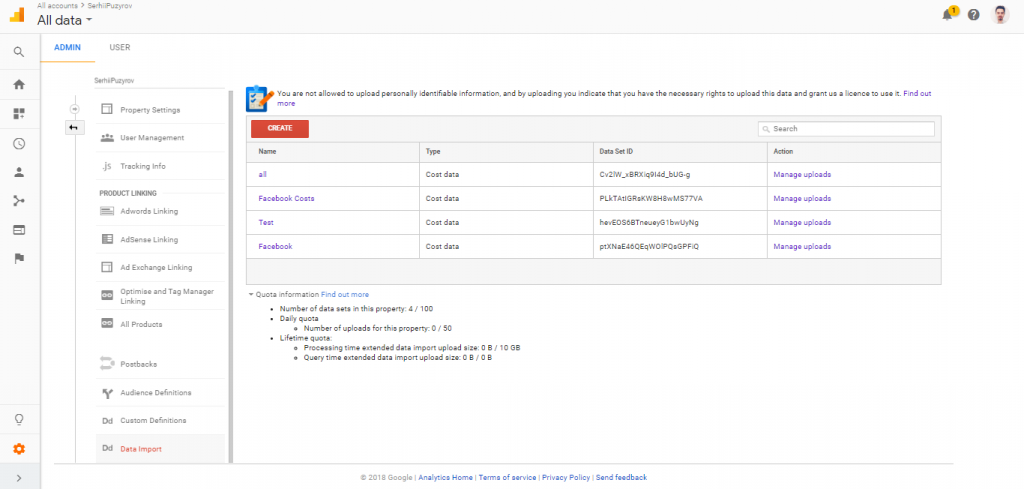
Task: Open the Facebook Costs data set
Action: pos(286,198)
